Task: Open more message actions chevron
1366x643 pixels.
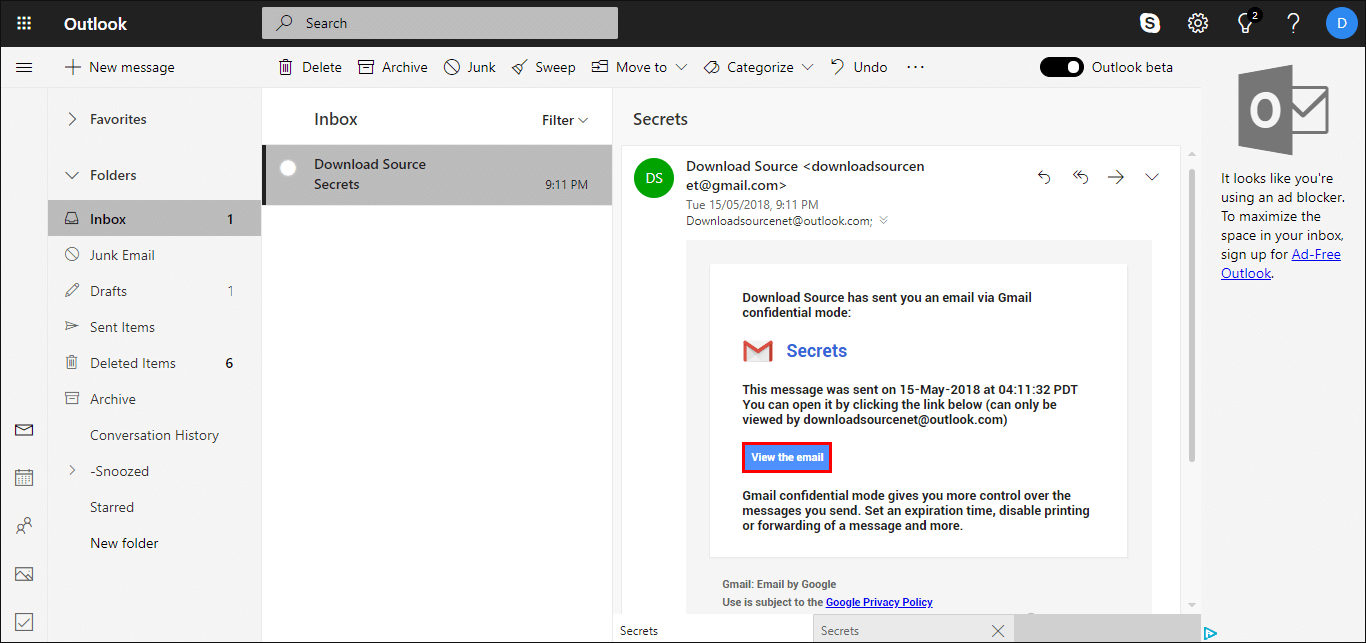Action: (1152, 177)
